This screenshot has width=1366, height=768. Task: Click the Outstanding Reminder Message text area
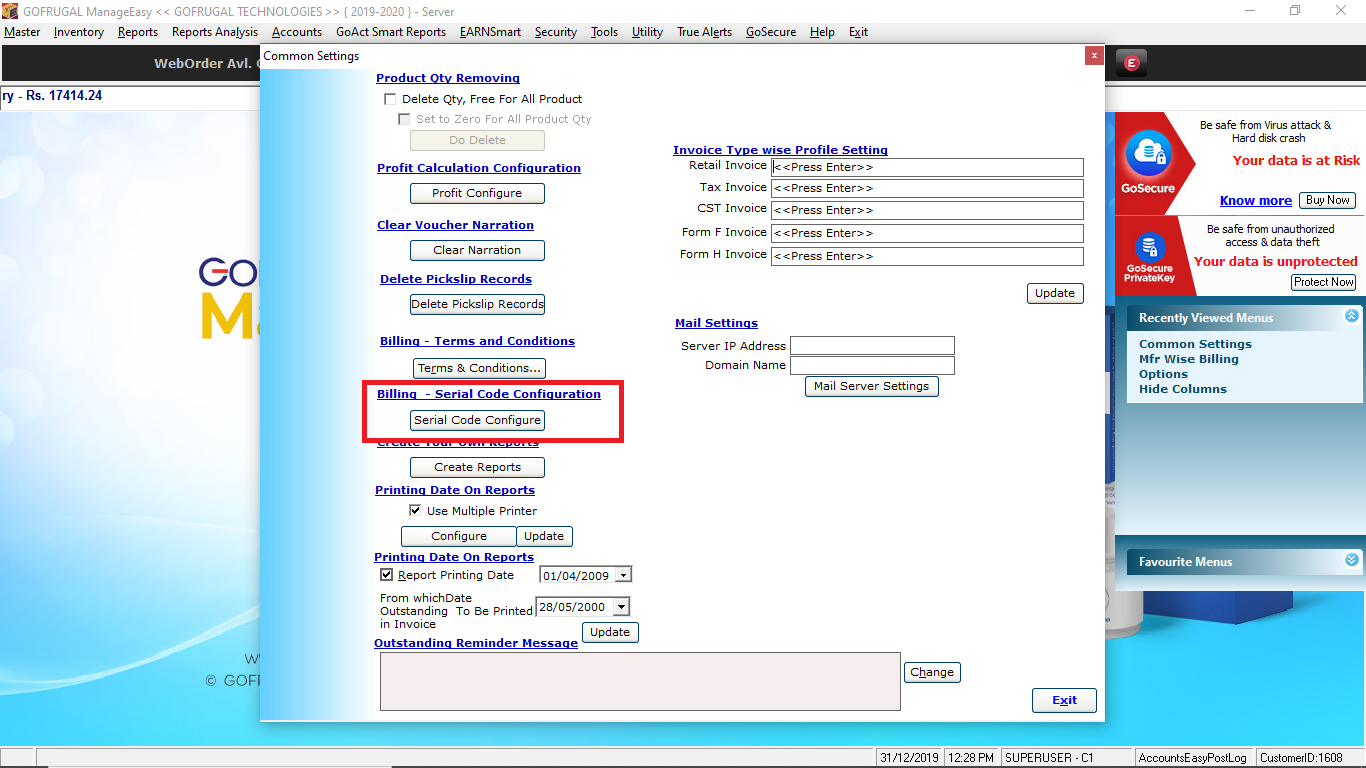tap(640, 682)
